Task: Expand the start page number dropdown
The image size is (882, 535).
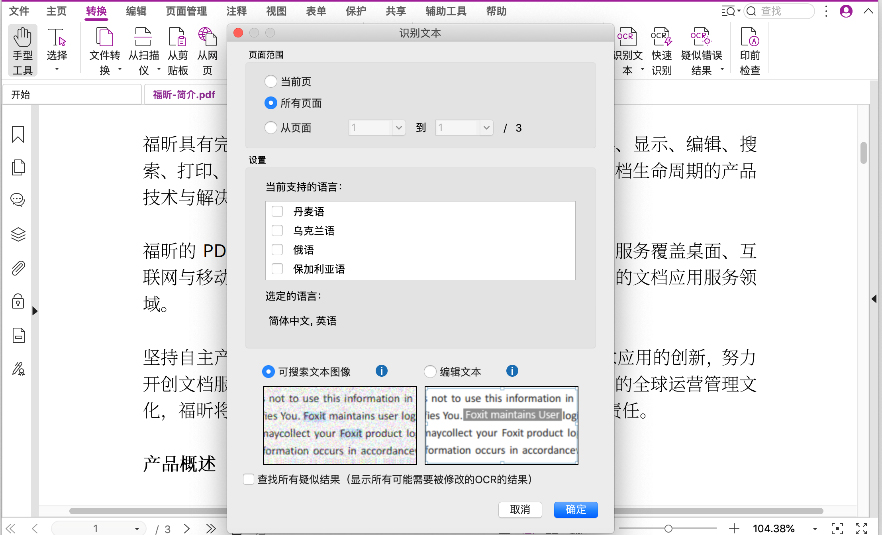Action: pyautogui.click(x=398, y=128)
